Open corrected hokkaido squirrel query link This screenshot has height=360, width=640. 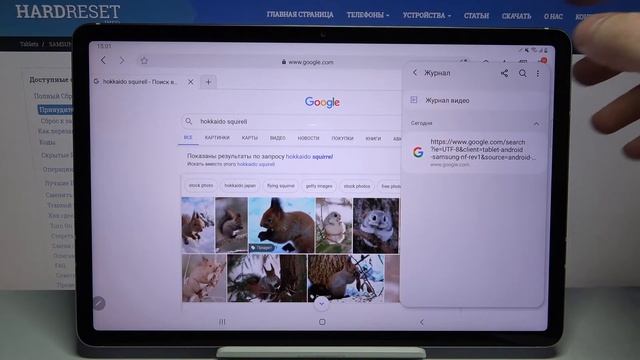point(309,156)
